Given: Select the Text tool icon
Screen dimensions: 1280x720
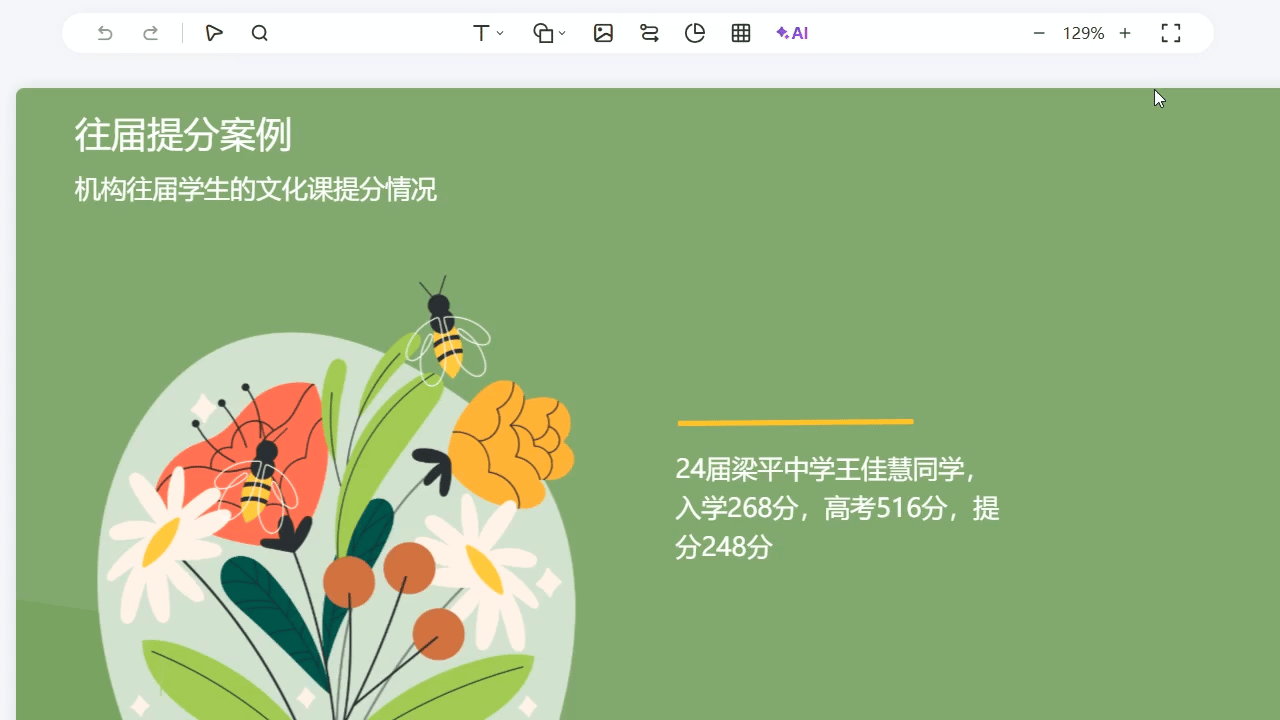Looking at the screenshot, I should coord(481,33).
